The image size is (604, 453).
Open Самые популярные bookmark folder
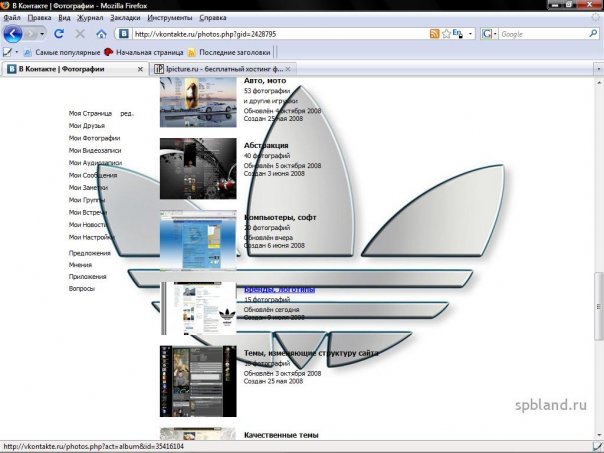(62, 52)
